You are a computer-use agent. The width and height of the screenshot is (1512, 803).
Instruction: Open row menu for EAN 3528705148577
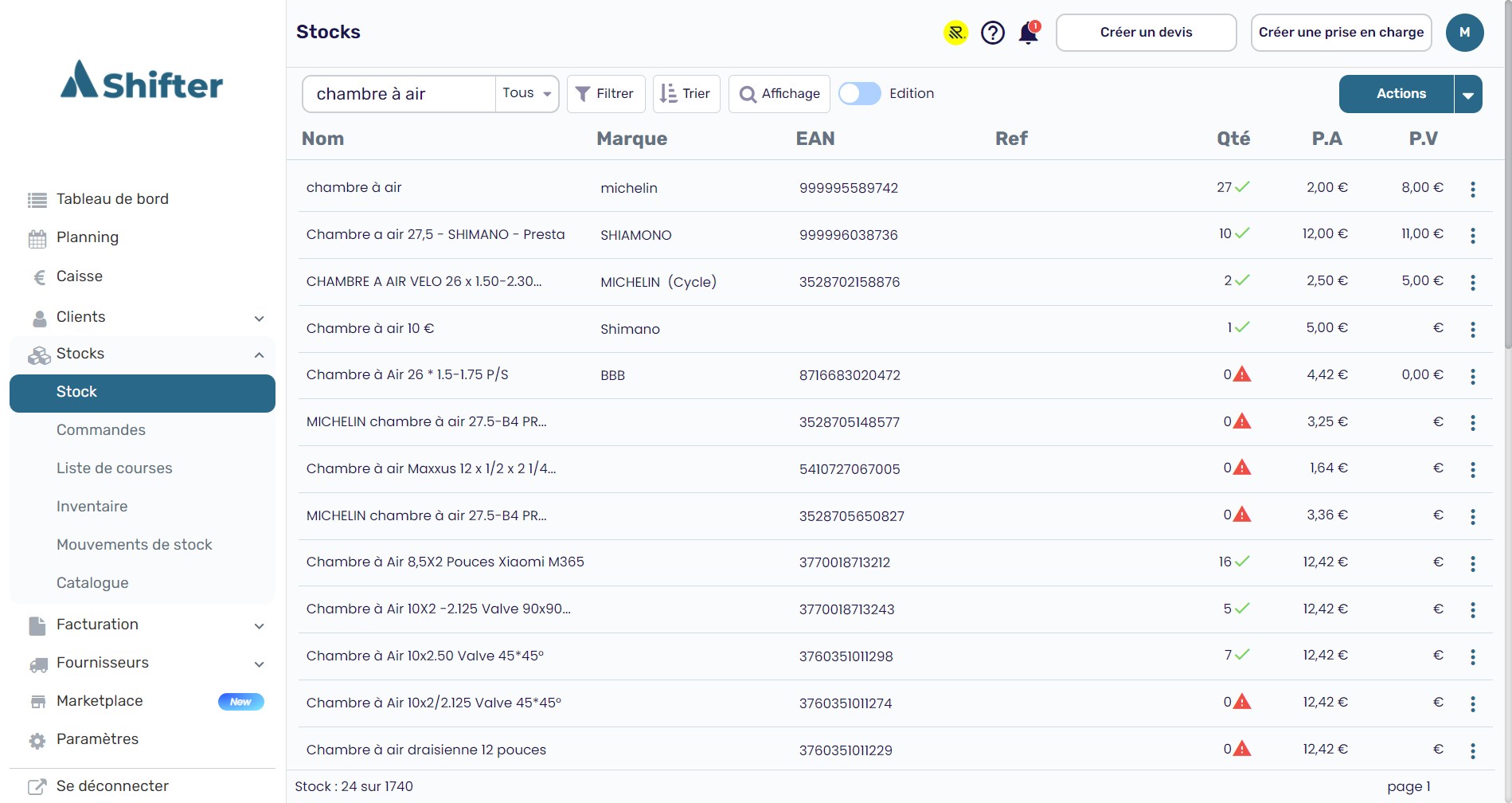(1472, 423)
